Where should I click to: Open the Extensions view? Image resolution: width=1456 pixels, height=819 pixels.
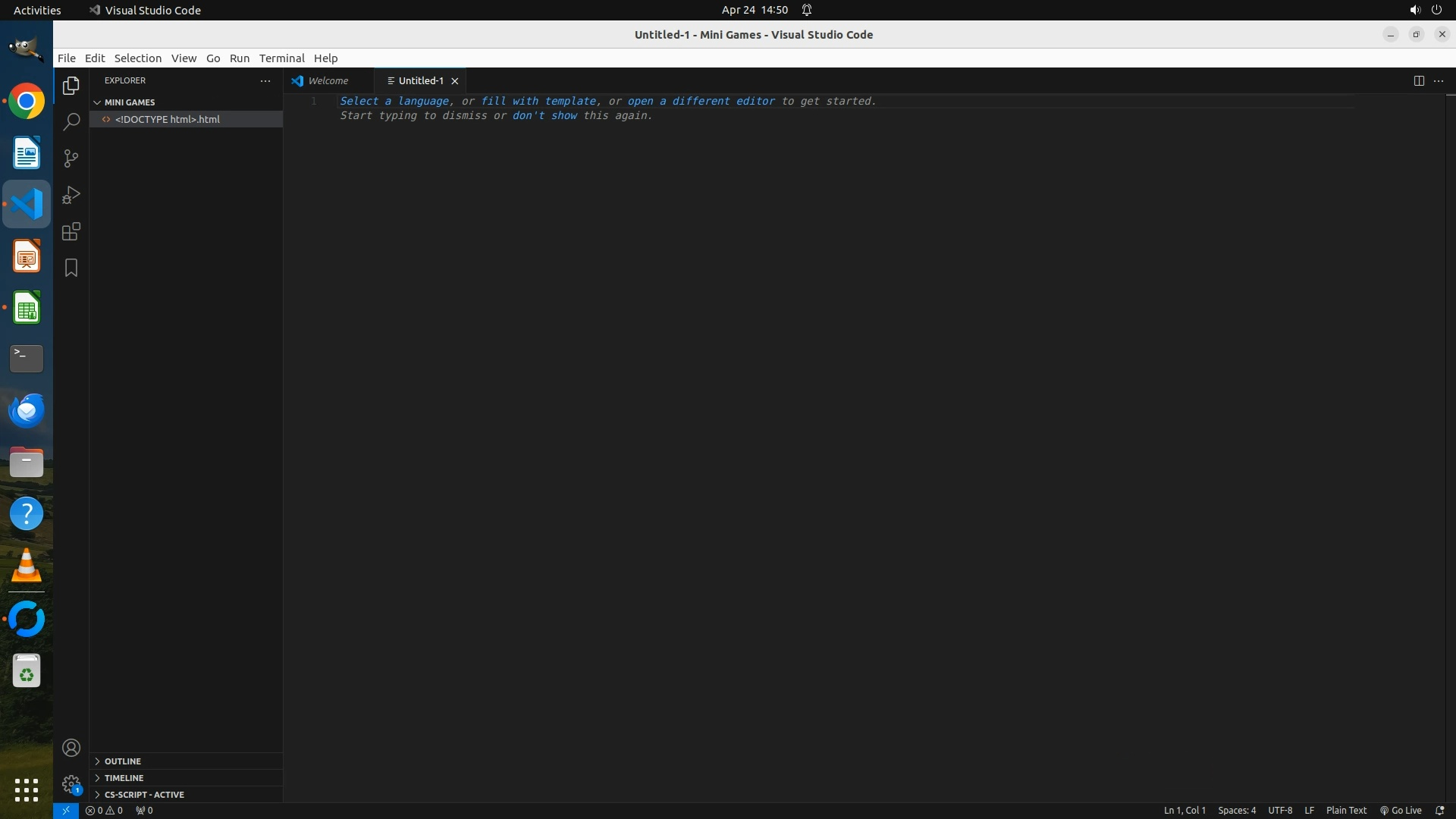pyautogui.click(x=71, y=231)
